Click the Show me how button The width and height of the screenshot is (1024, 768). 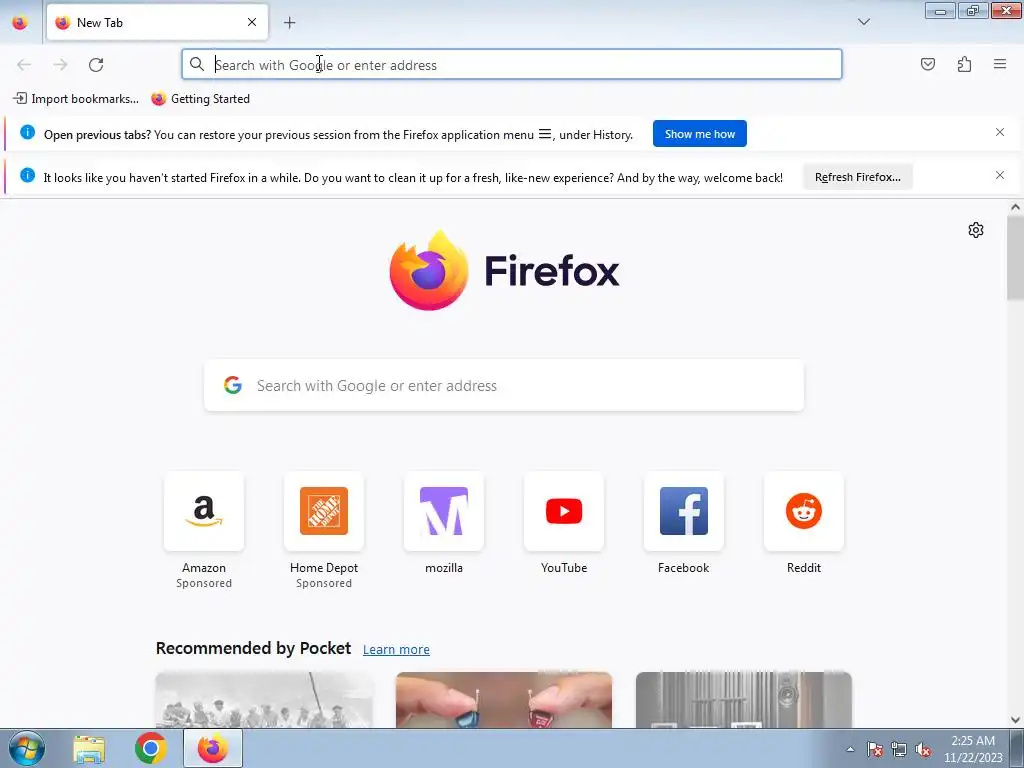tap(699, 134)
